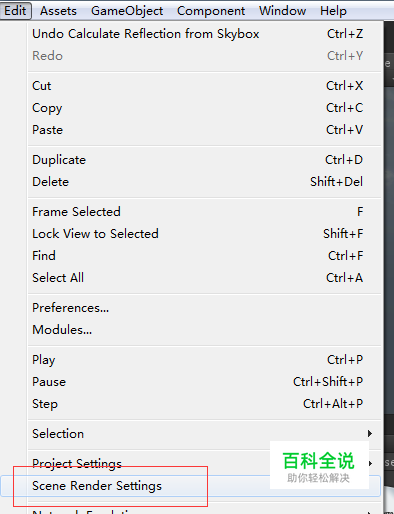Expand the Project Settings submenu
The height and width of the screenshot is (514, 394).
(205, 464)
